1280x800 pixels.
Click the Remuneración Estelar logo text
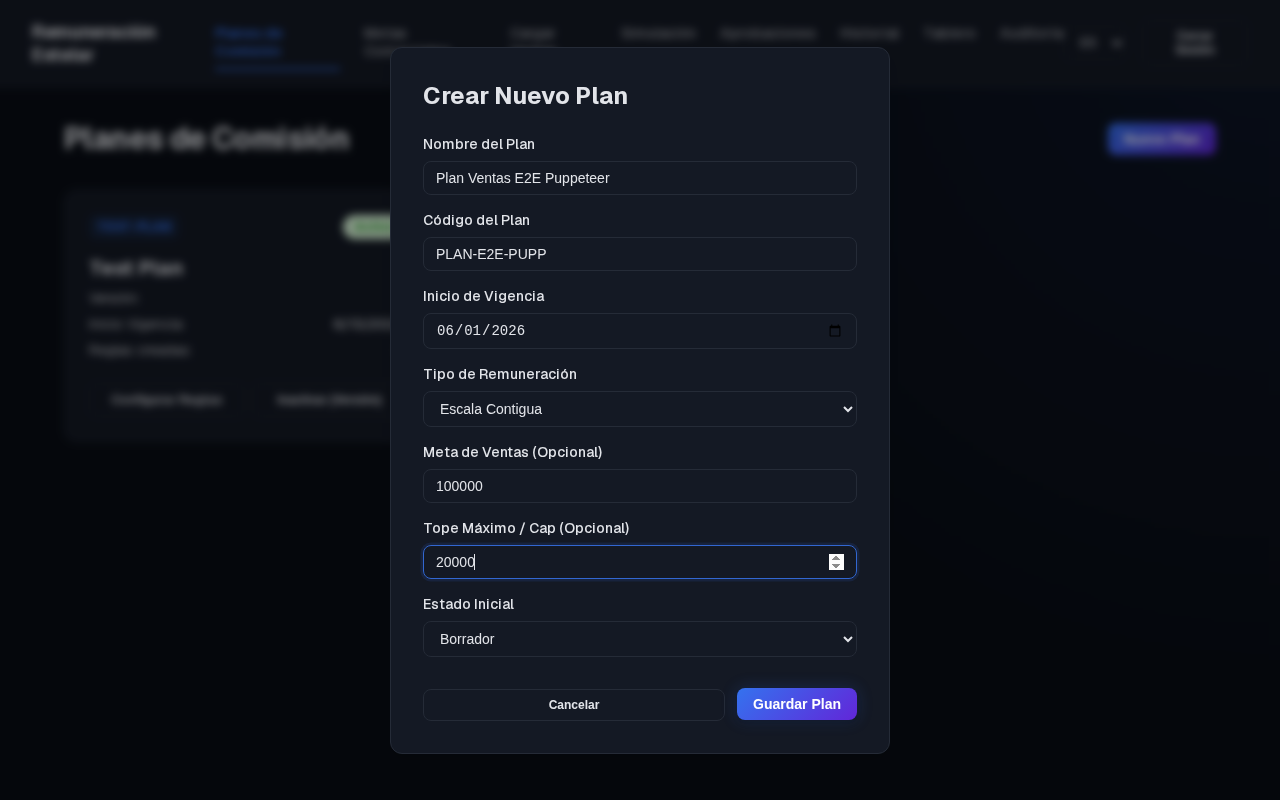tap(93, 43)
